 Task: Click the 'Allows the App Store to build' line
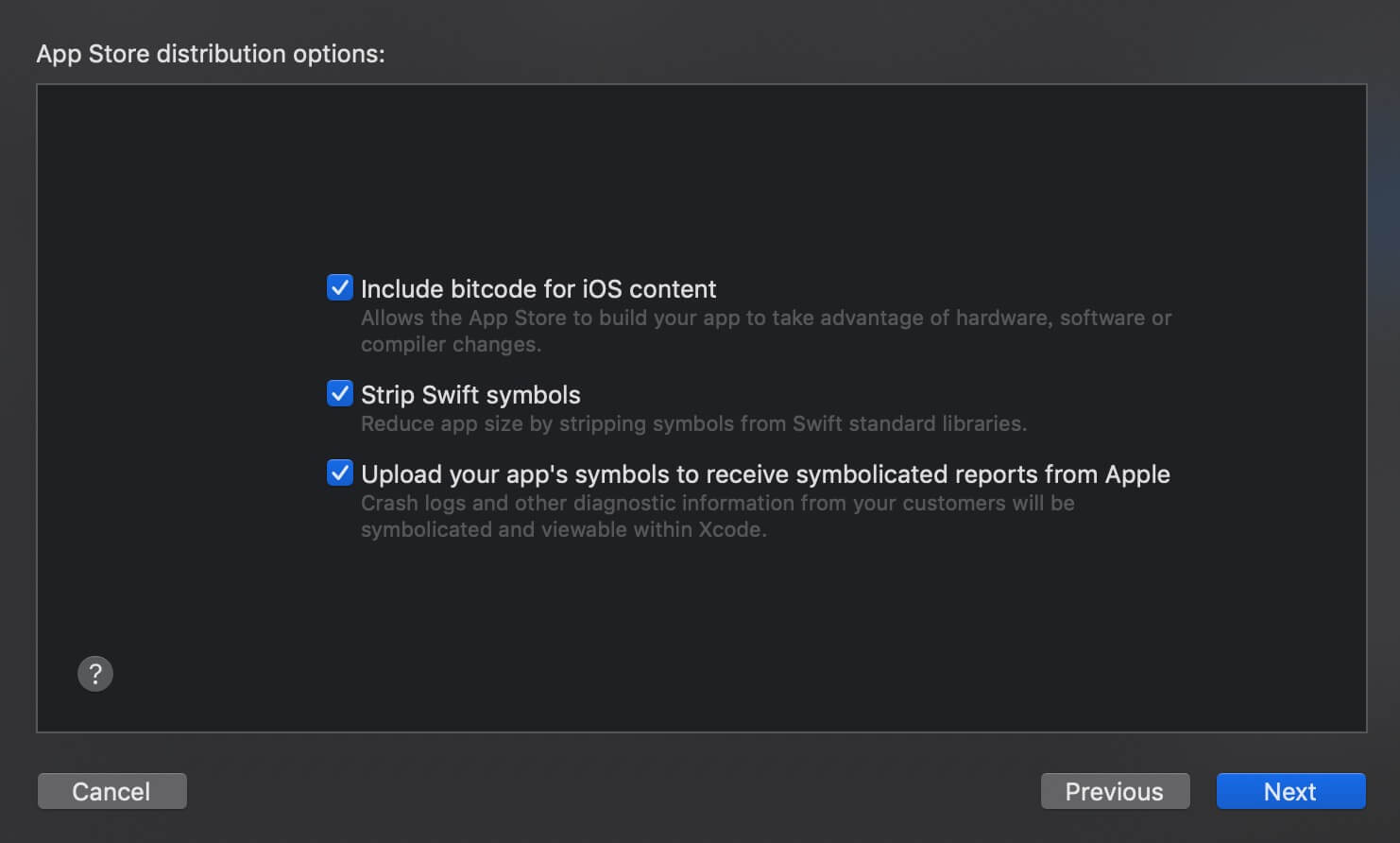pyautogui.click(x=766, y=318)
